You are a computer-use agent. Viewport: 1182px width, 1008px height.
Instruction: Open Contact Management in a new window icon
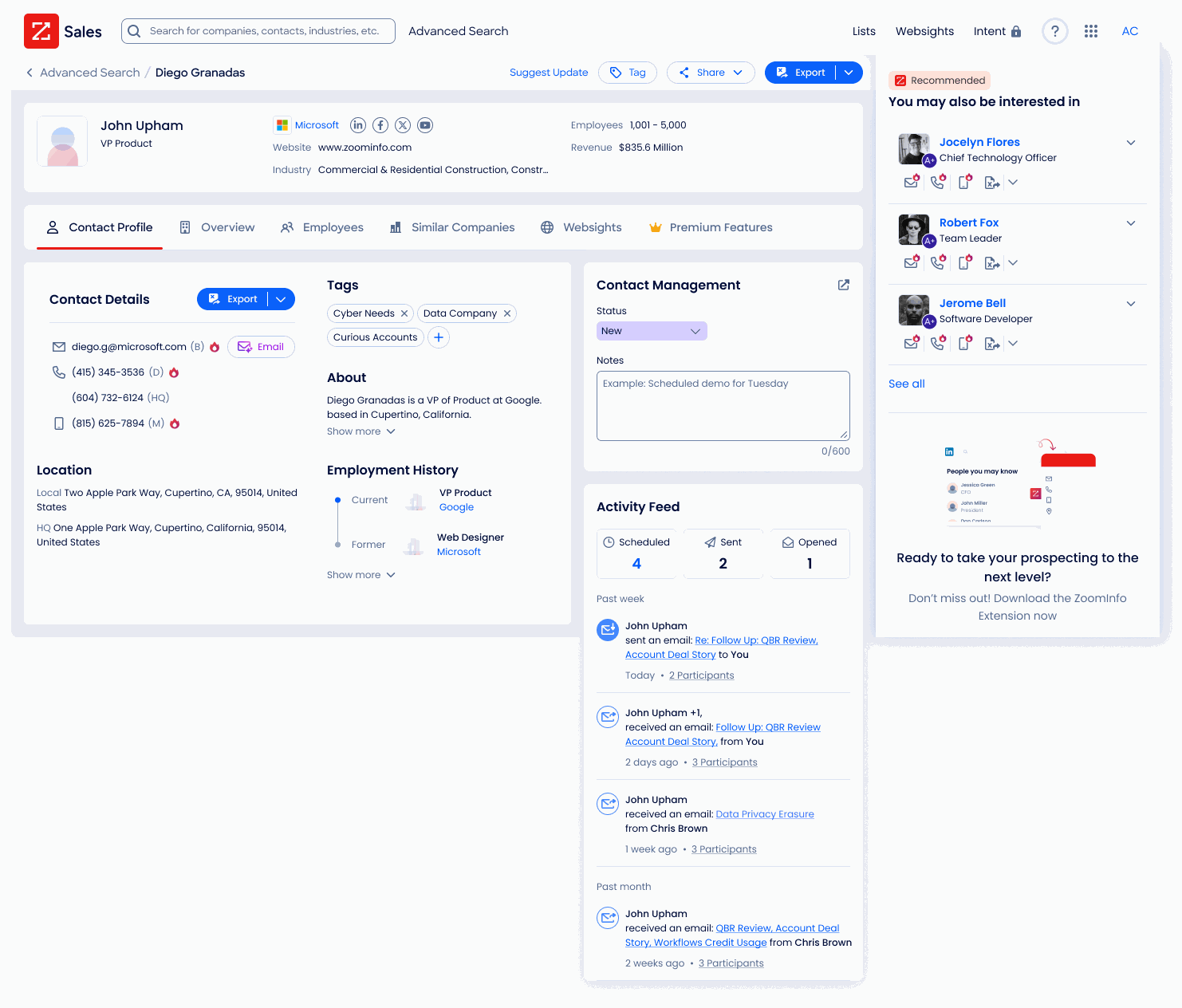click(x=843, y=285)
